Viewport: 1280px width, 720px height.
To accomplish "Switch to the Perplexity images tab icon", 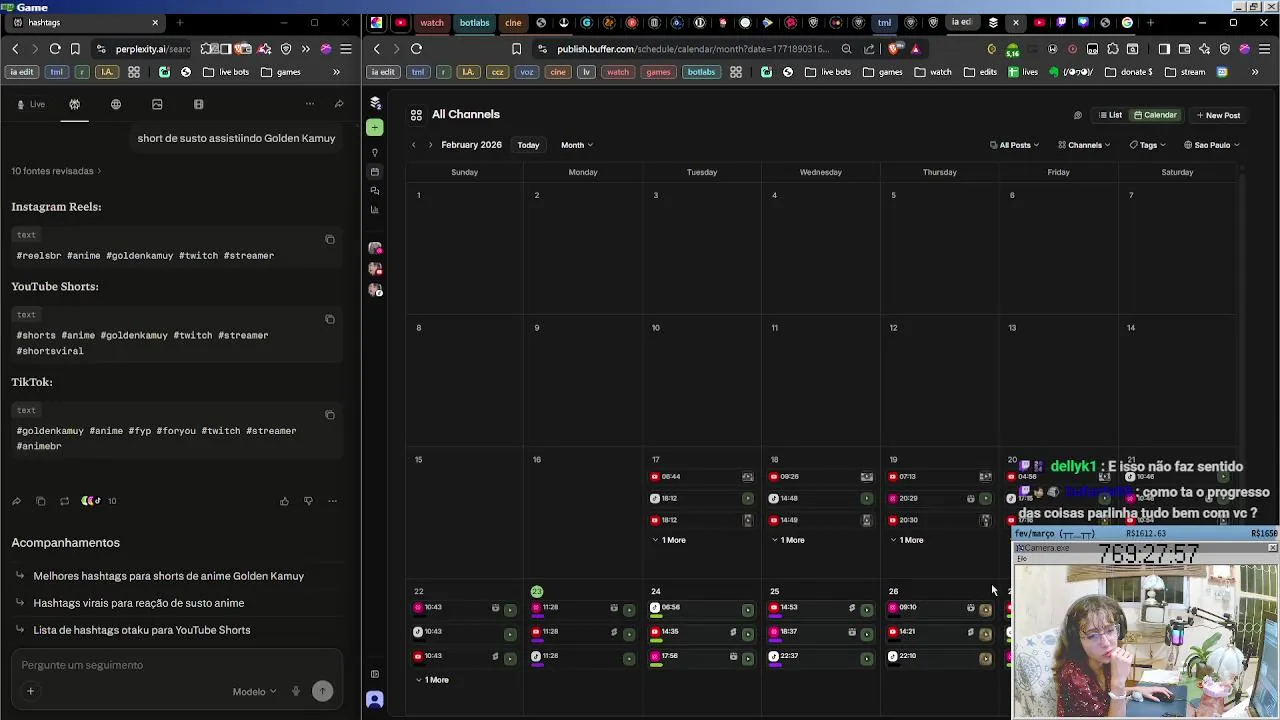I will [157, 104].
